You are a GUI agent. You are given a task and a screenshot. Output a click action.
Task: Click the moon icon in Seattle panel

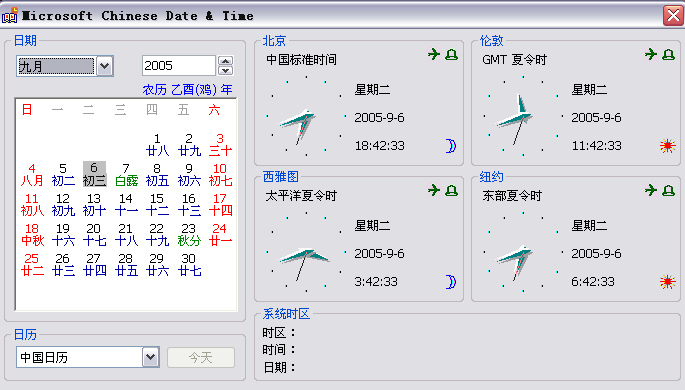tap(451, 282)
